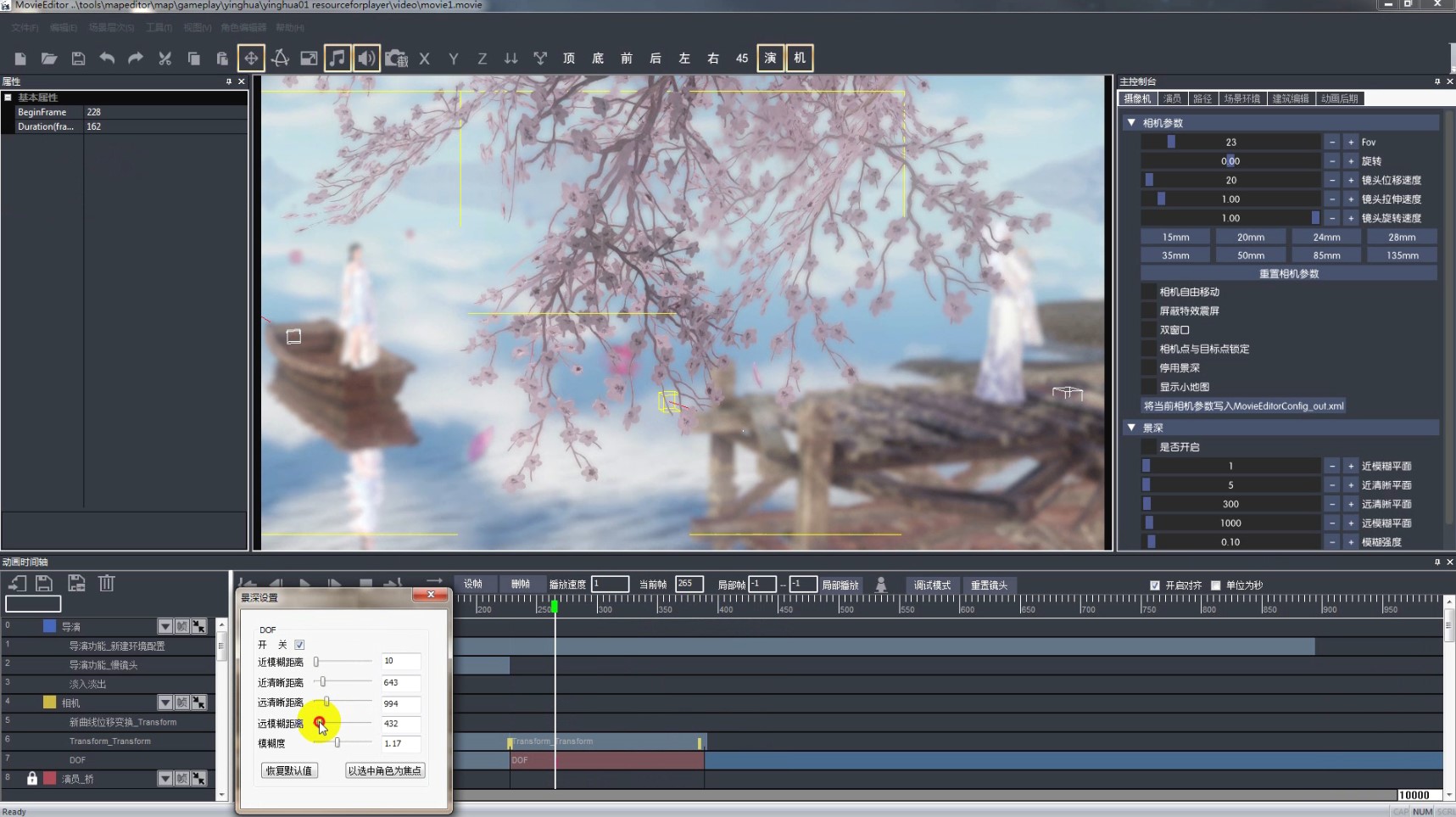This screenshot has width=1456, height=817.
Task: Click the 模糊度 slider handle
Action: pos(337,743)
